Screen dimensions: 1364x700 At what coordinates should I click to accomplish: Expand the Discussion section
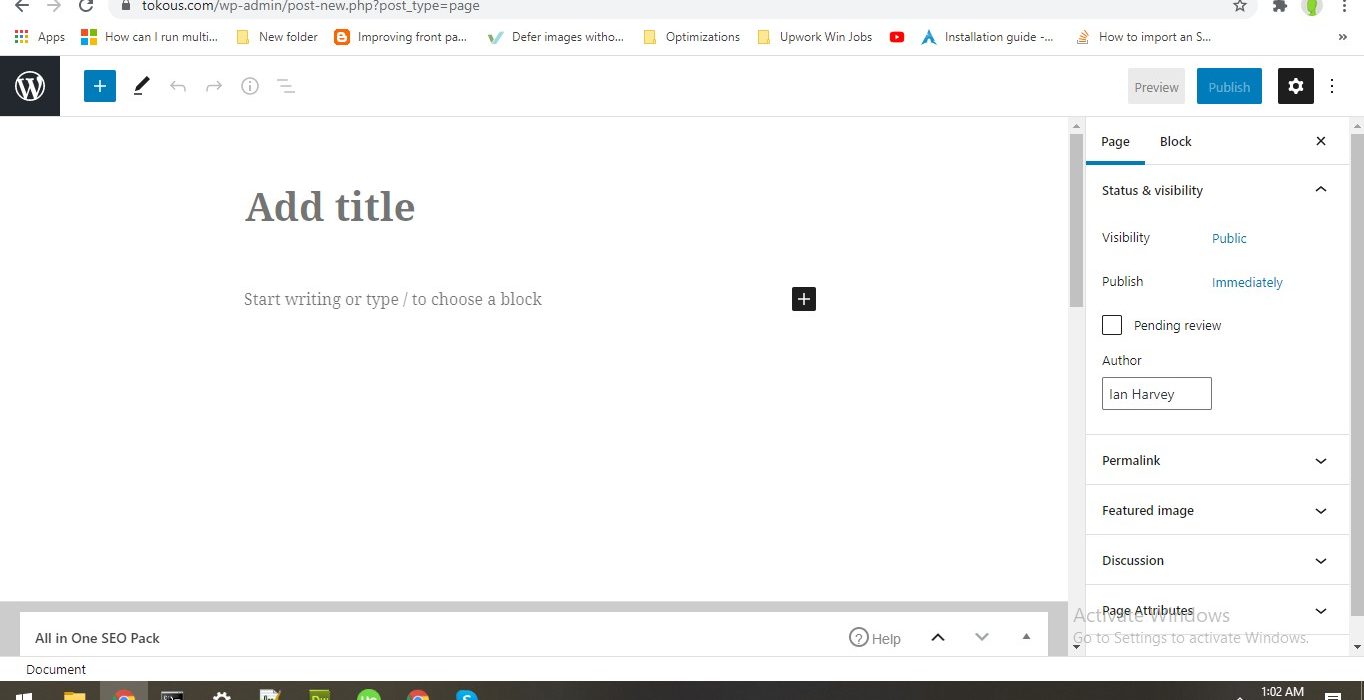point(1217,560)
